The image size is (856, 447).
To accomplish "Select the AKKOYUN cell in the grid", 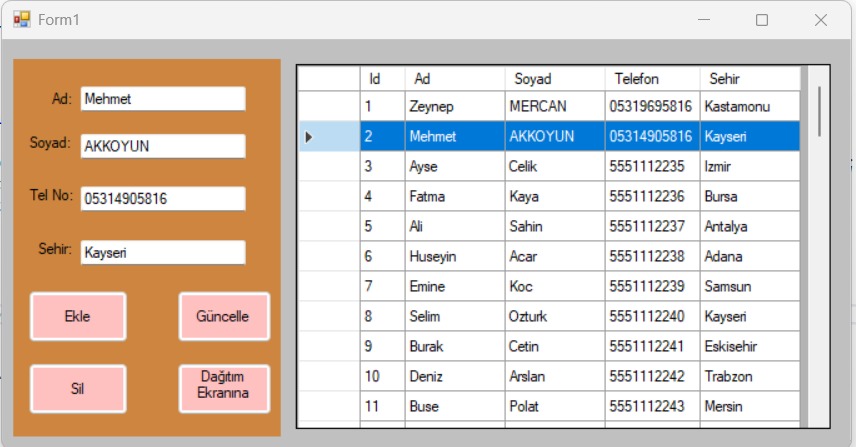I will [x=555, y=136].
